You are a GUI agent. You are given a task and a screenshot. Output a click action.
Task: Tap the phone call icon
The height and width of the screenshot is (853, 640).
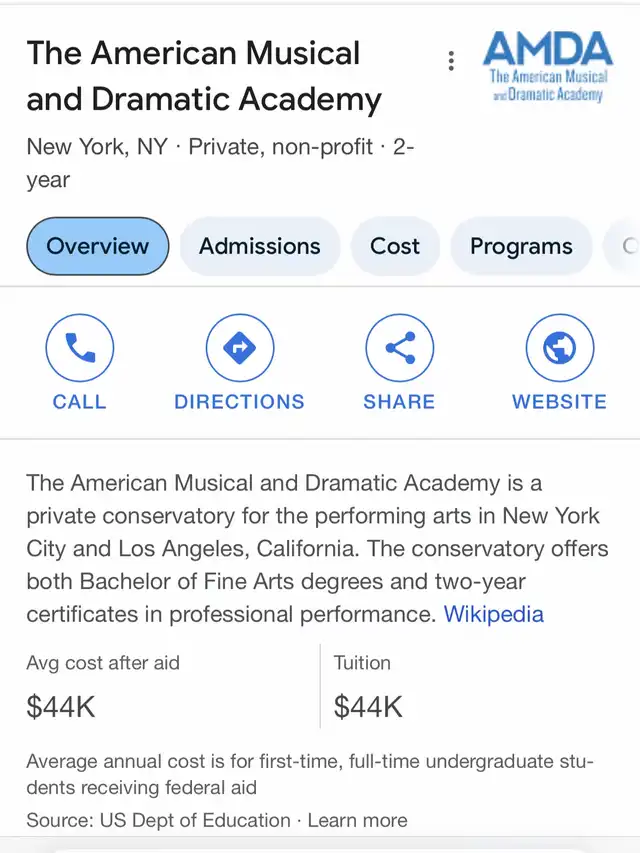(x=80, y=348)
